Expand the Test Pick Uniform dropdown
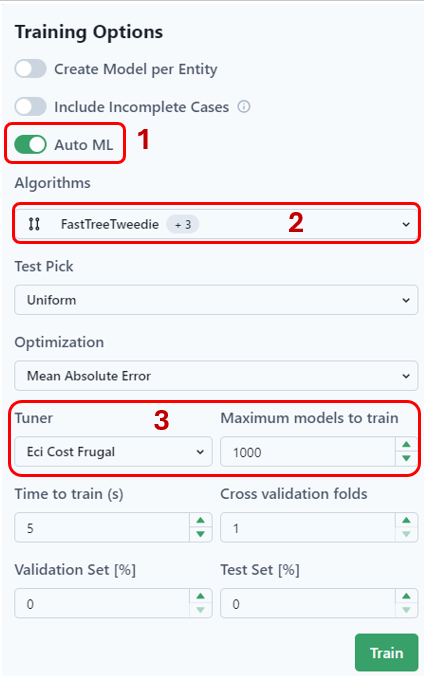 [216, 300]
